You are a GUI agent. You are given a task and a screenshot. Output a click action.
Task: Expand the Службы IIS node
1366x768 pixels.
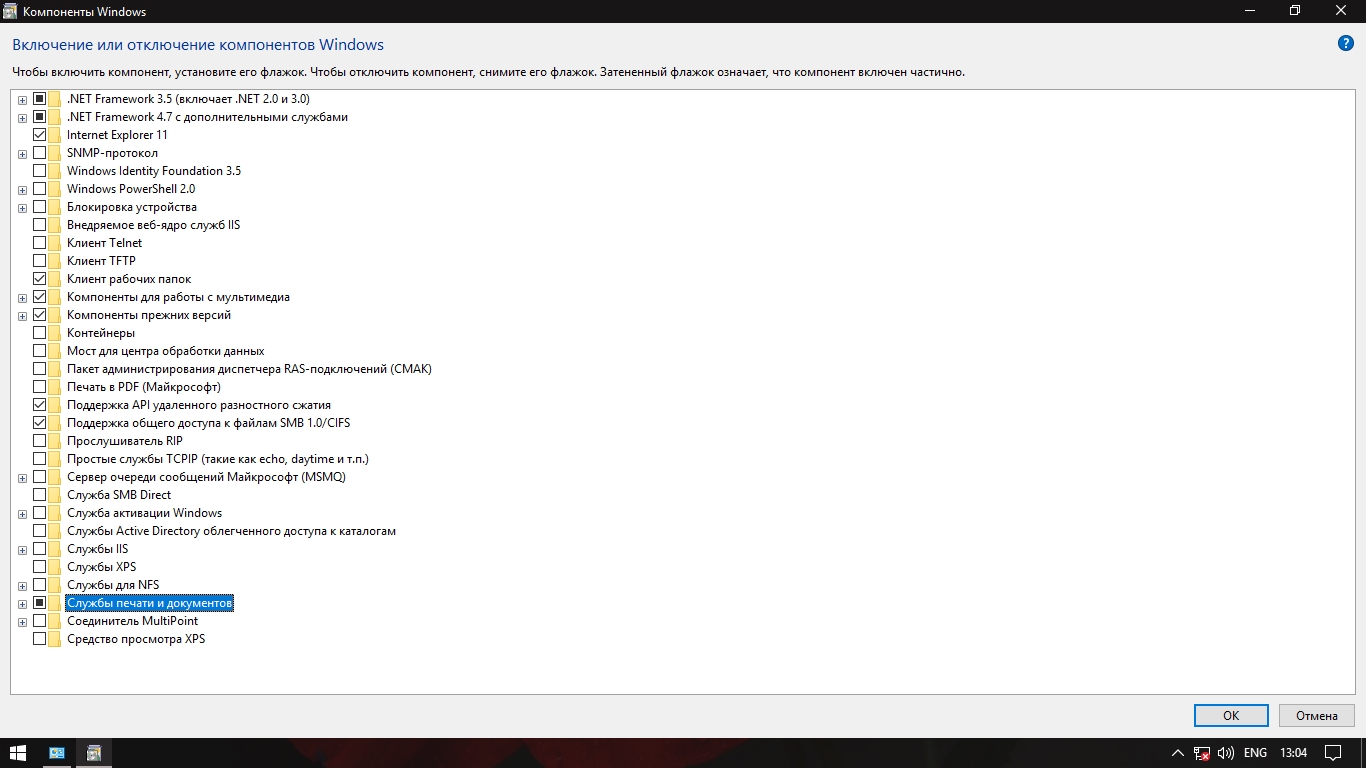click(x=22, y=550)
